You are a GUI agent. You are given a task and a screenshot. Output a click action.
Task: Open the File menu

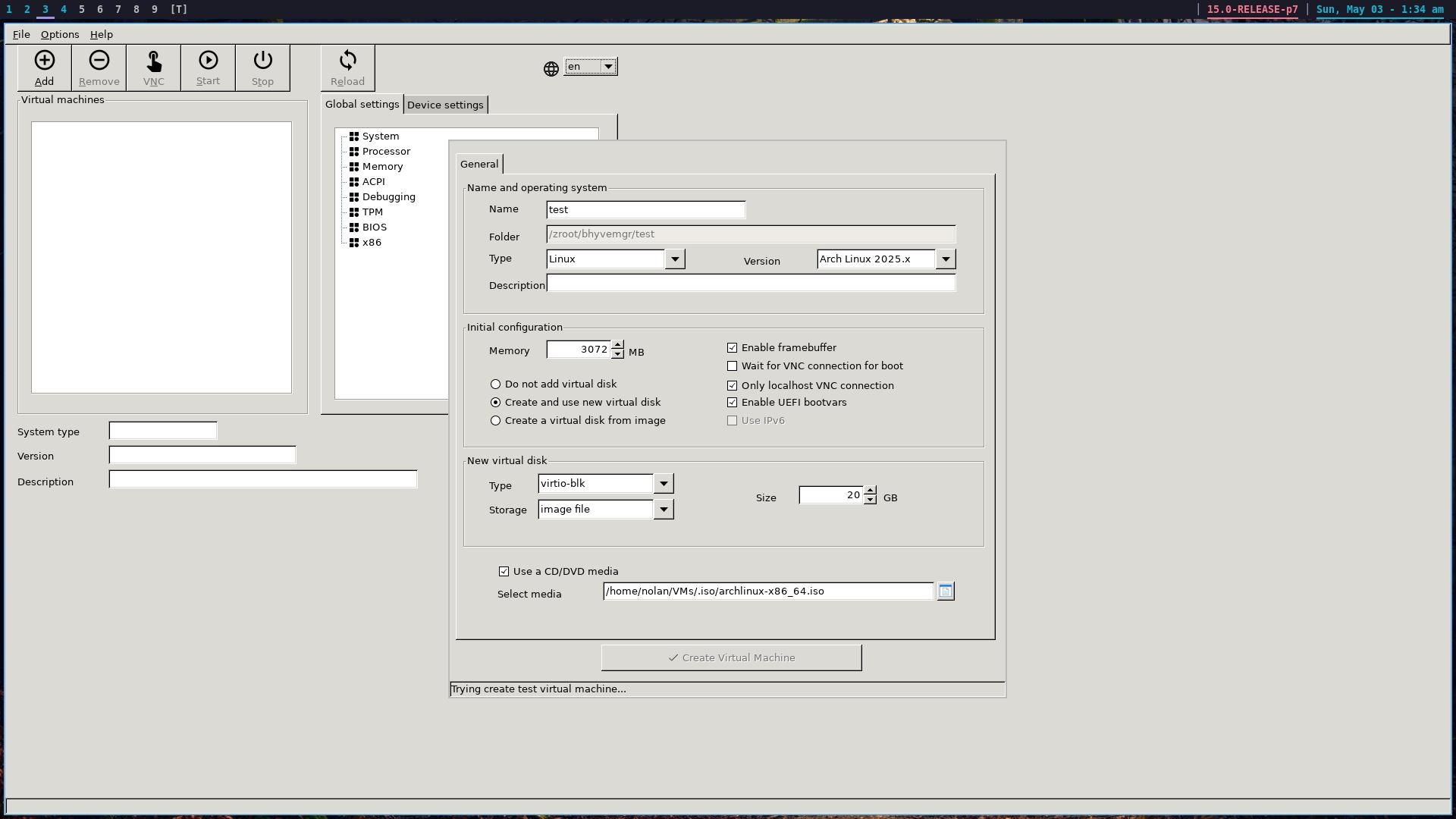[21, 34]
